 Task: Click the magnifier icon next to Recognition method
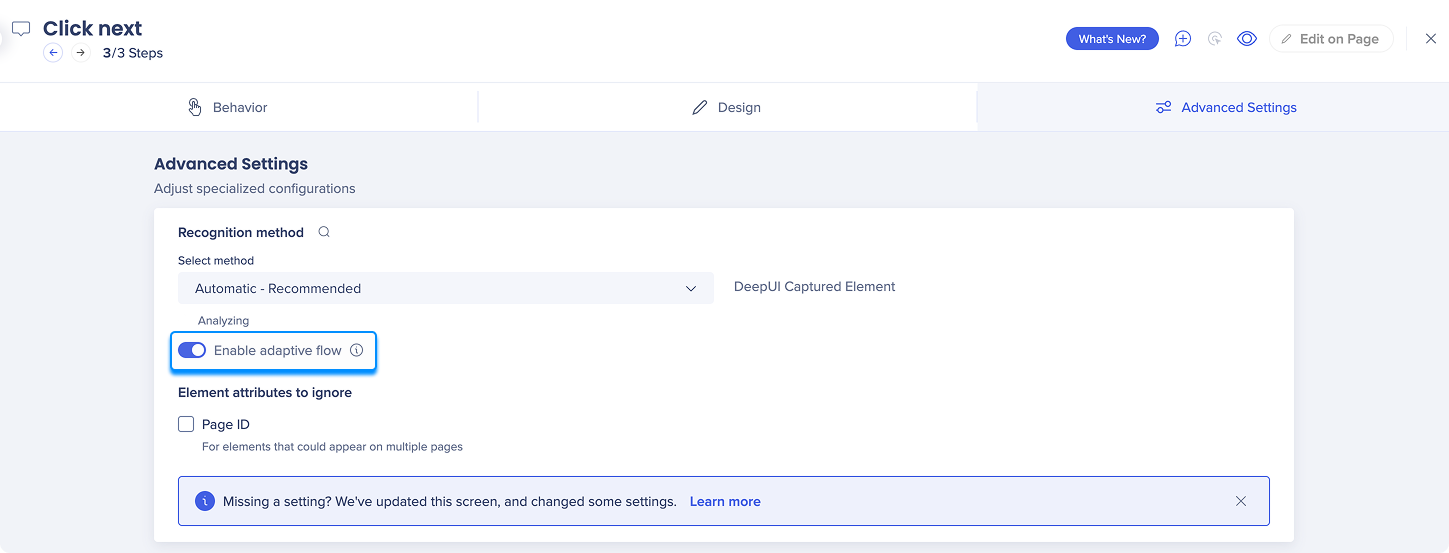[324, 232]
